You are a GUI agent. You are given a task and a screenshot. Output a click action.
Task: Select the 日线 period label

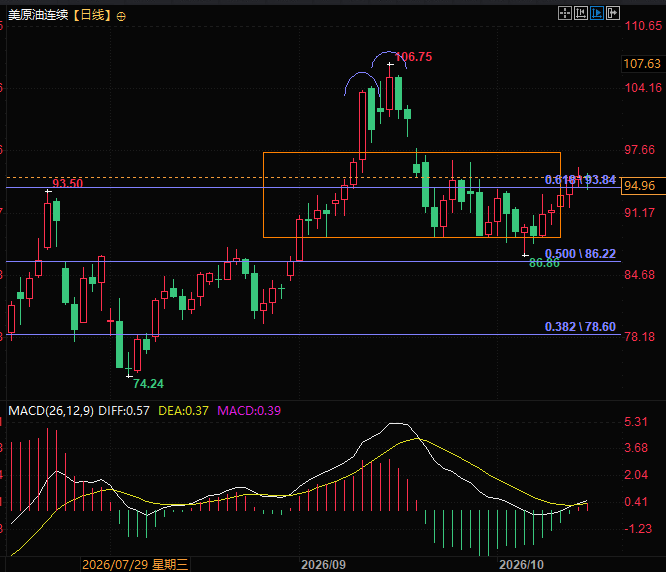[92, 15]
